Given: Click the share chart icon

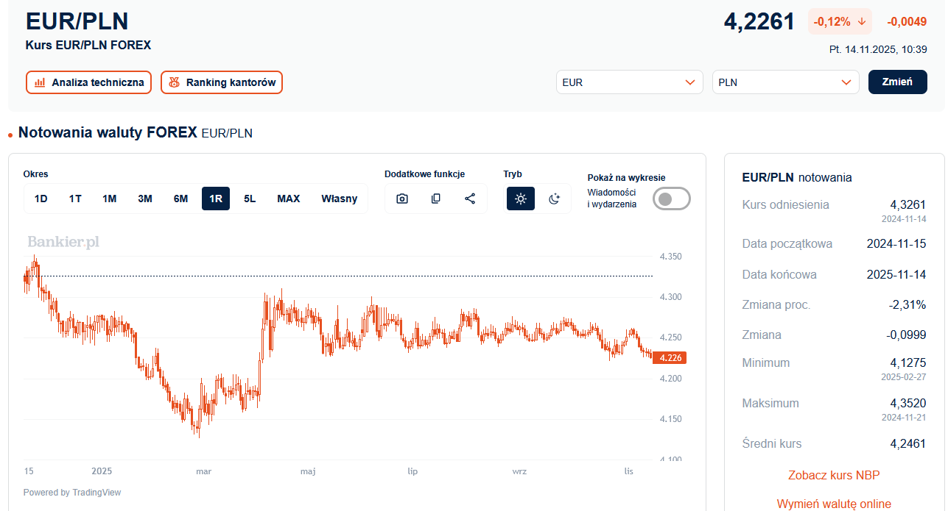Looking at the screenshot, I should tap(470, 199).
